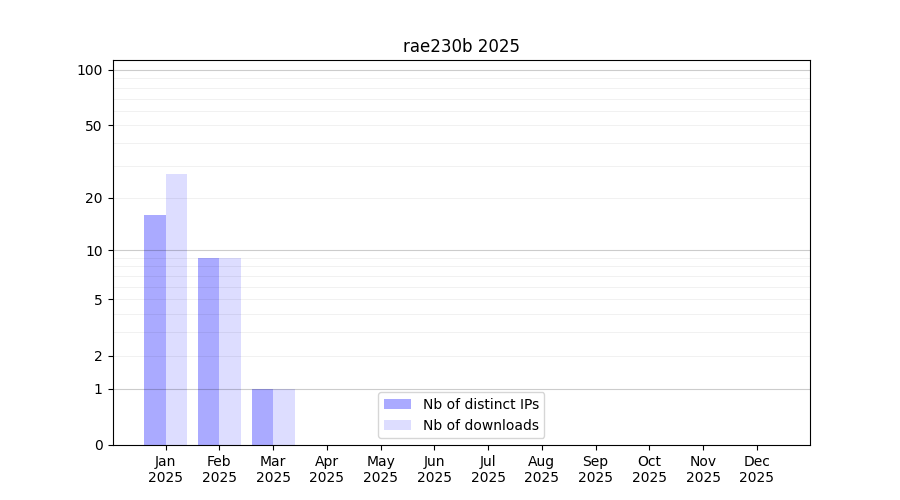Select the 'Nb of downloads' legend label
Viewport: 900px width, 500px height.
pos(480,425)
